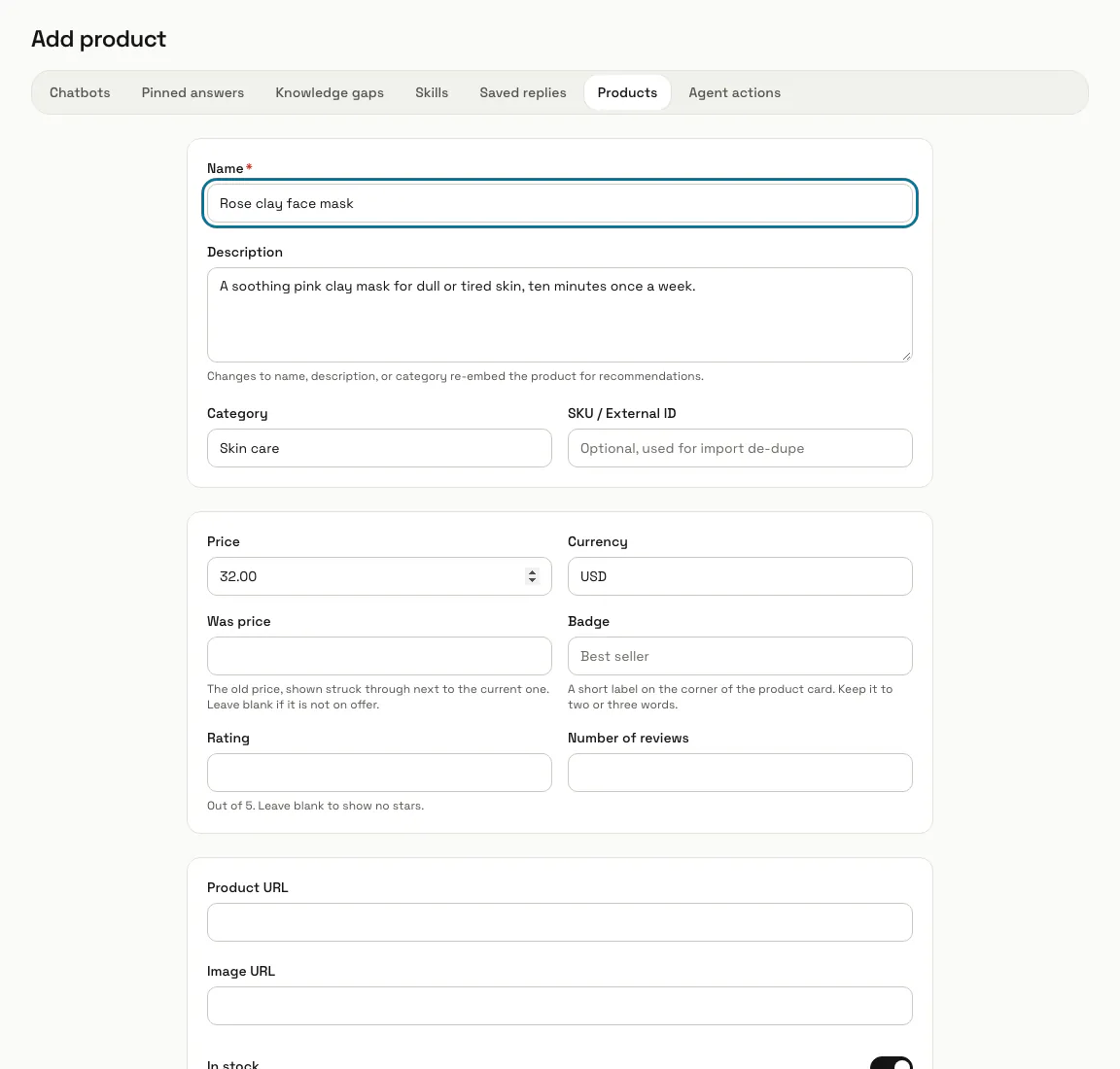Screen dimensions: 1120x1069
Task: Click the 'Add product' page heading
Action: point(98,39)
